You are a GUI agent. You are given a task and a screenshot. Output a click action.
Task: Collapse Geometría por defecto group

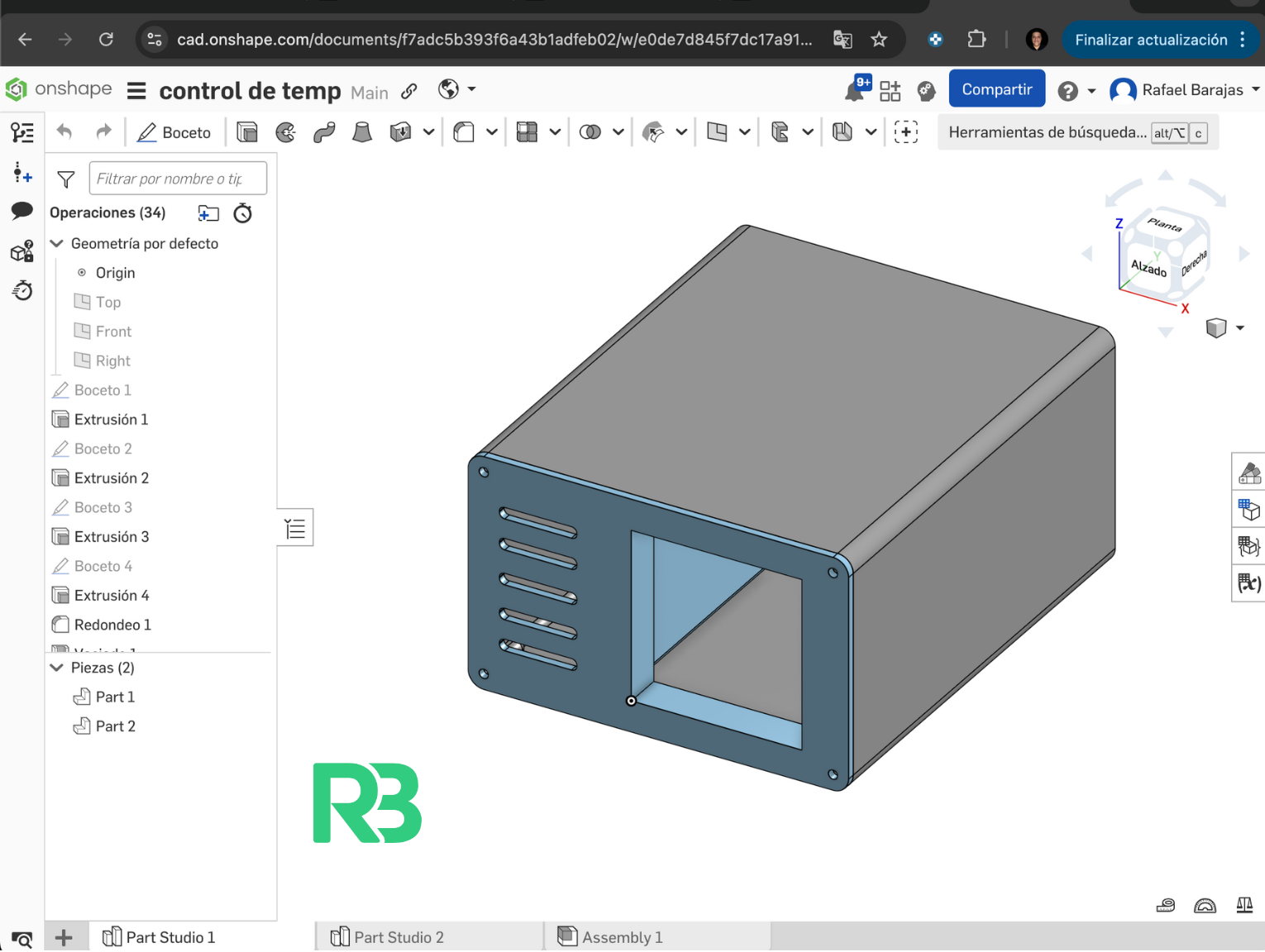pos(57,243)
